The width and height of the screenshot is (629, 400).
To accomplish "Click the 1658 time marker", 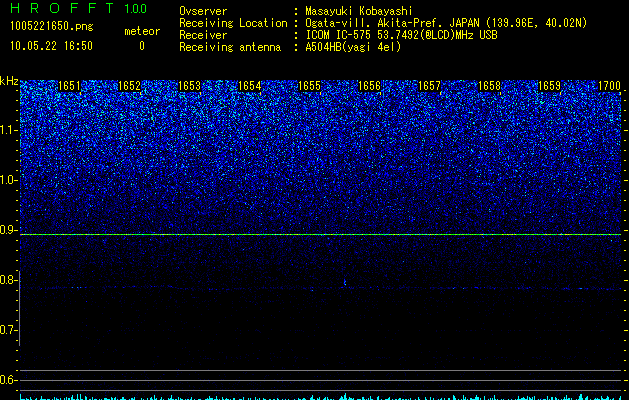I will coord(490,86).
